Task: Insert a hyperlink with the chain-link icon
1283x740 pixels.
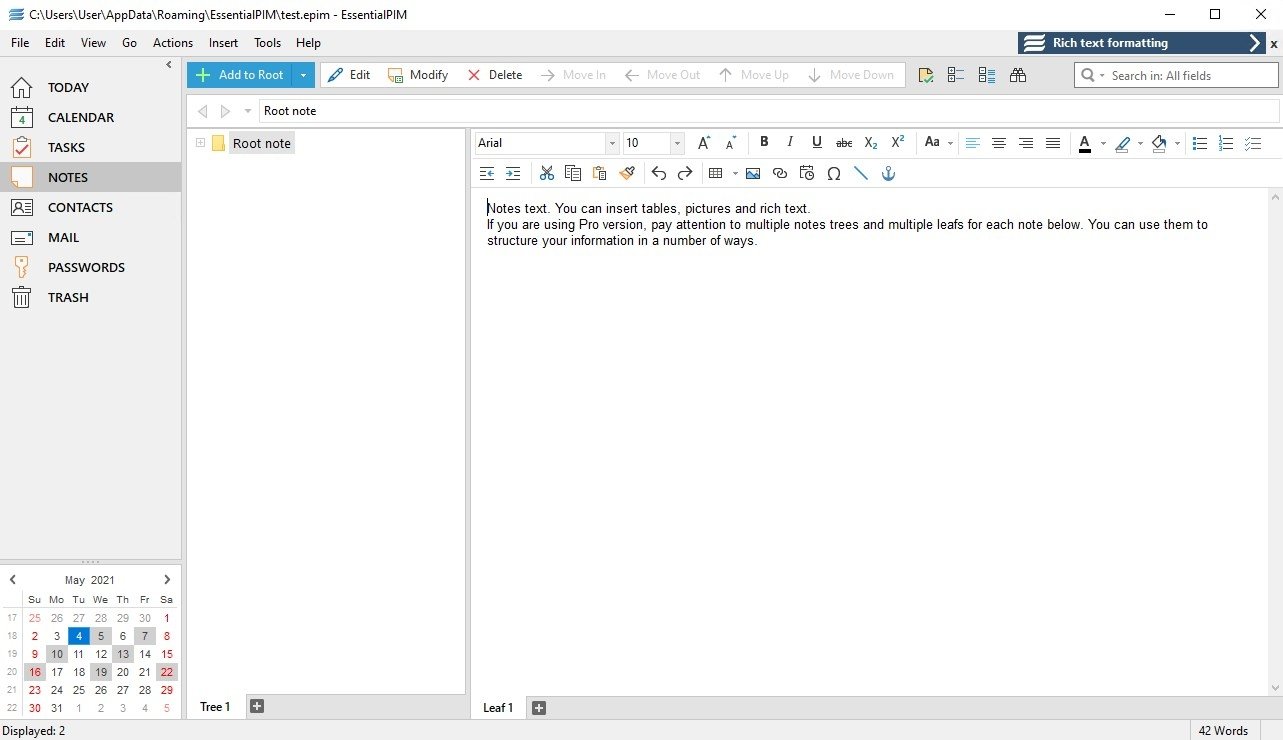Action: point(780,173)
